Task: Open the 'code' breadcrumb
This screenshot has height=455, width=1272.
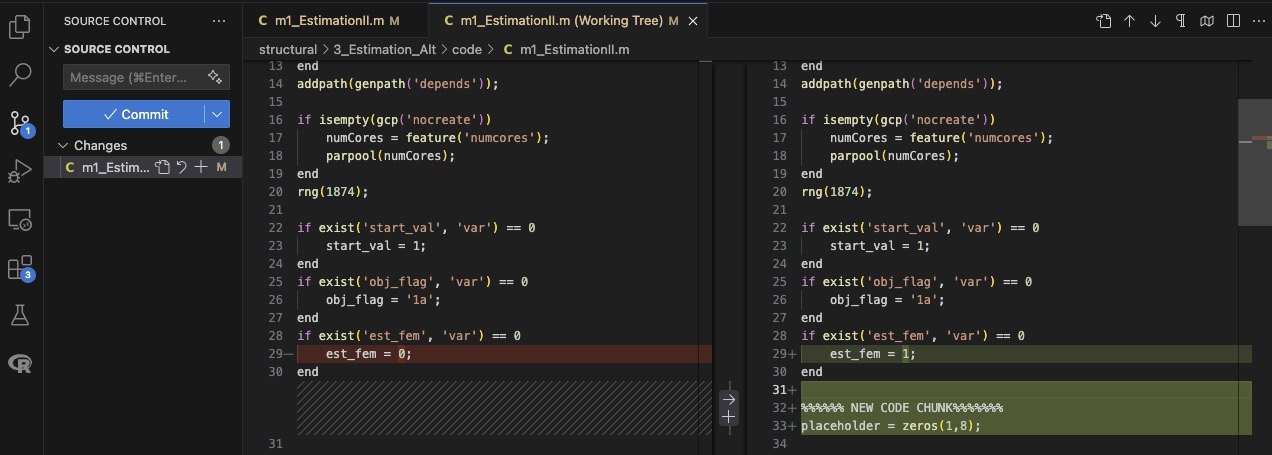Action: point(466,49)
